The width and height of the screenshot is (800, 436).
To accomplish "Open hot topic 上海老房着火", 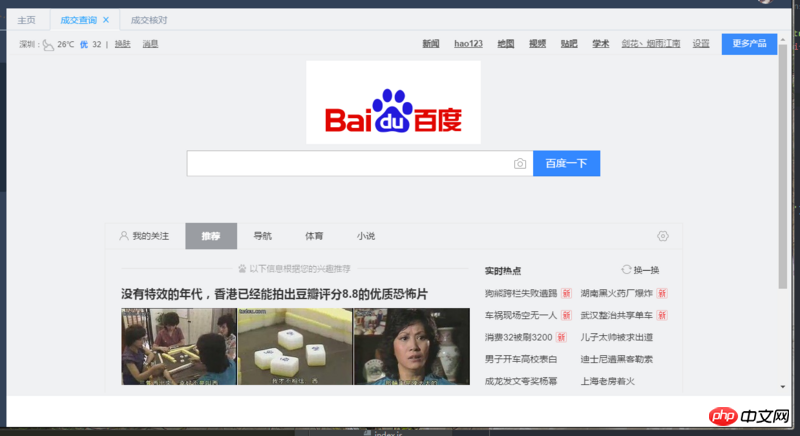I will pos(607,381).
